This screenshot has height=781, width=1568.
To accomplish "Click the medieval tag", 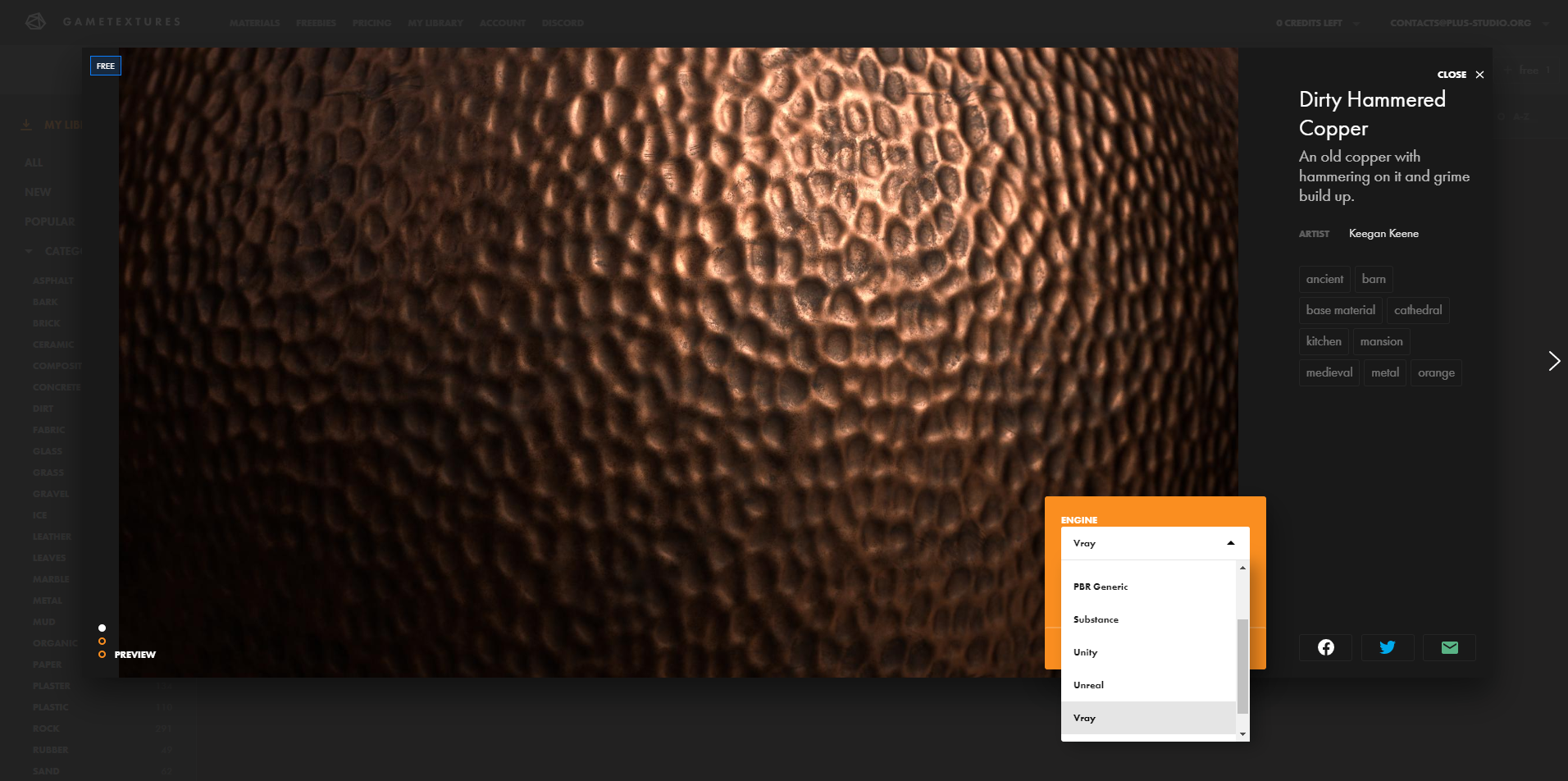I will (1329, 372).
